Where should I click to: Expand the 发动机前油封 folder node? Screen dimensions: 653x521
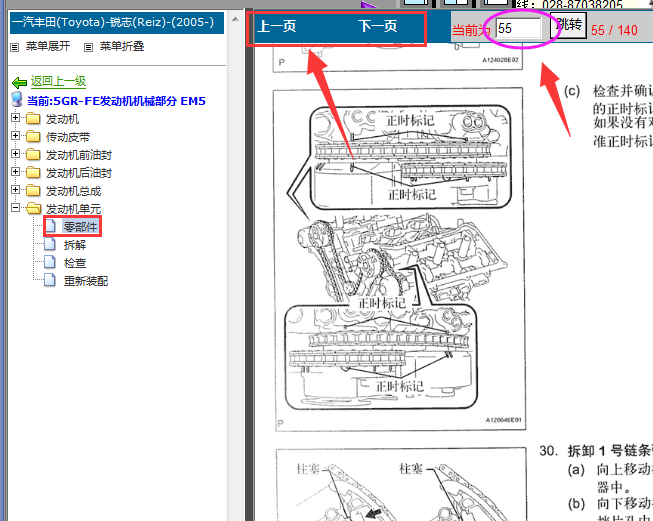(x=15, y=154)
